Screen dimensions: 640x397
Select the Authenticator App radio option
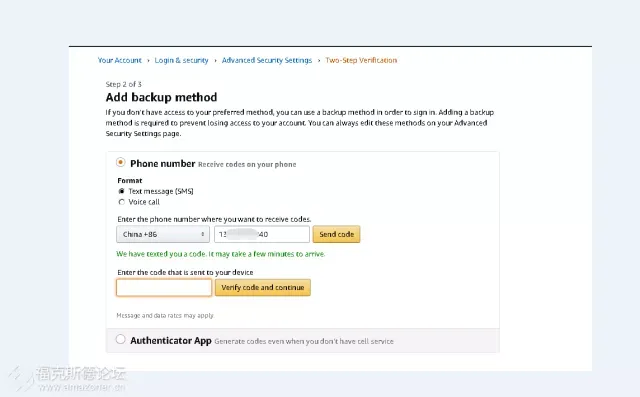[x=120, y=339]
